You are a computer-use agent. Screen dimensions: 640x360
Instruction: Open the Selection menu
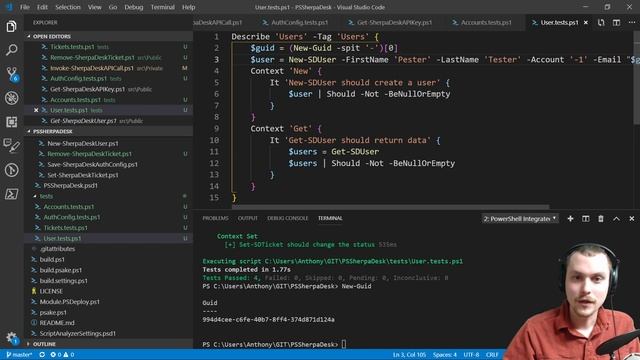pyautogui.click(x=68, y=7)
